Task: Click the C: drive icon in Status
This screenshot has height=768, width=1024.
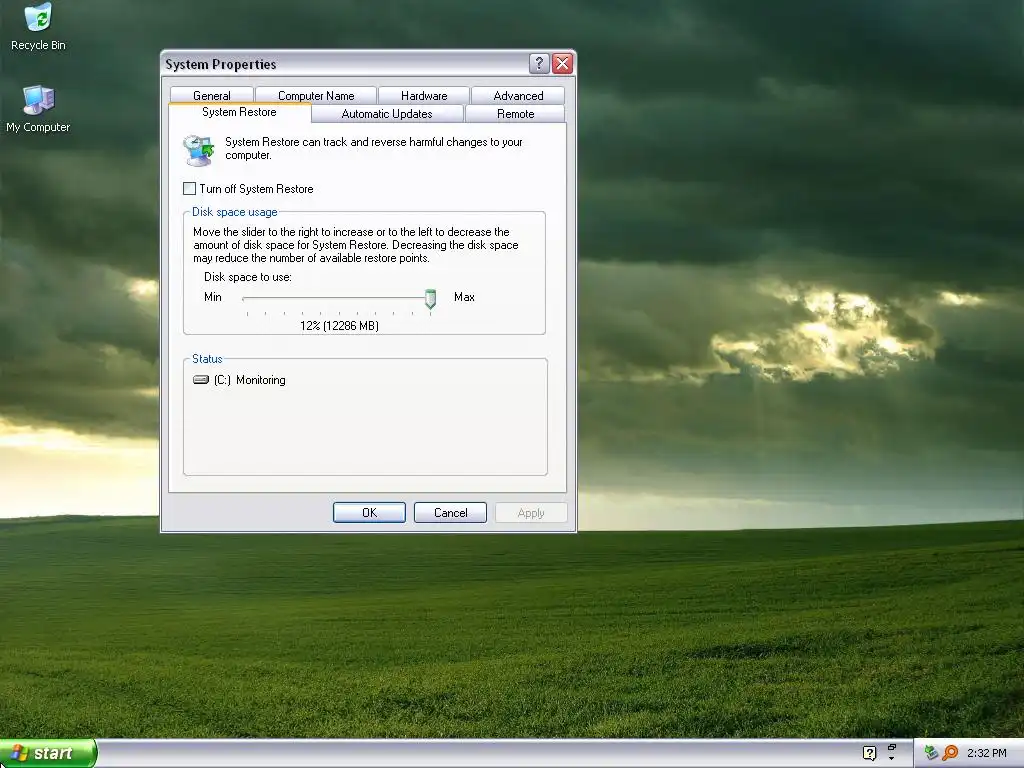Action: [200, 379]
